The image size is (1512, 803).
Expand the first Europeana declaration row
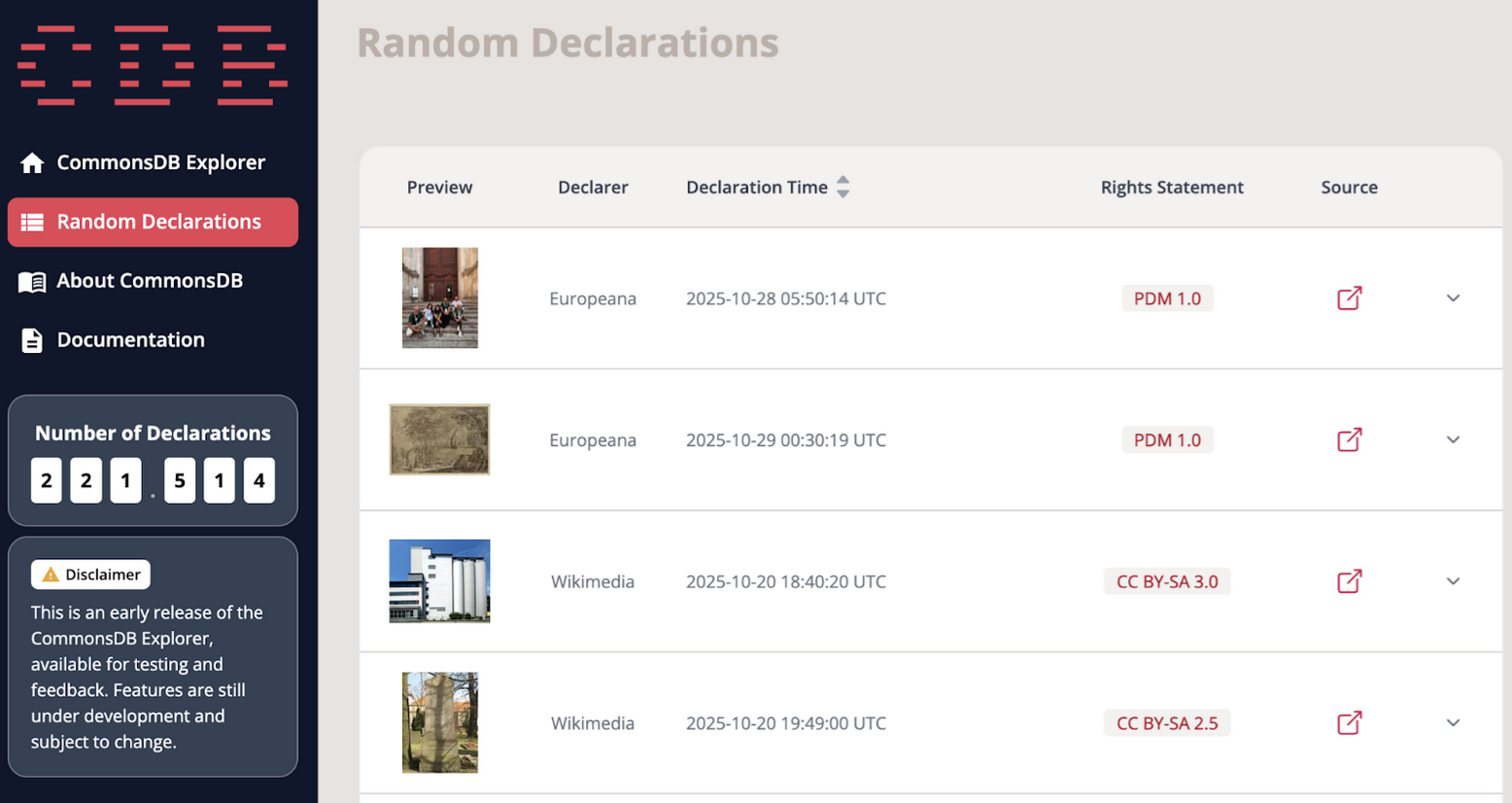tap(1453, 298)
